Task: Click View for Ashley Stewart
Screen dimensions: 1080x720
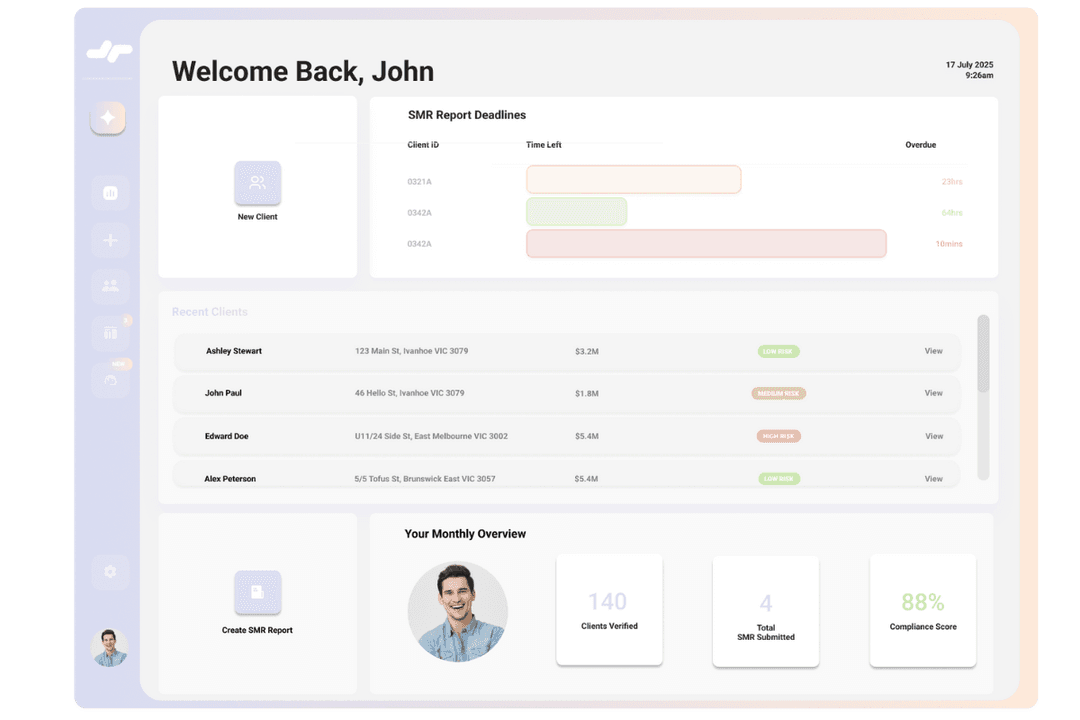Action: coord(933,351)
